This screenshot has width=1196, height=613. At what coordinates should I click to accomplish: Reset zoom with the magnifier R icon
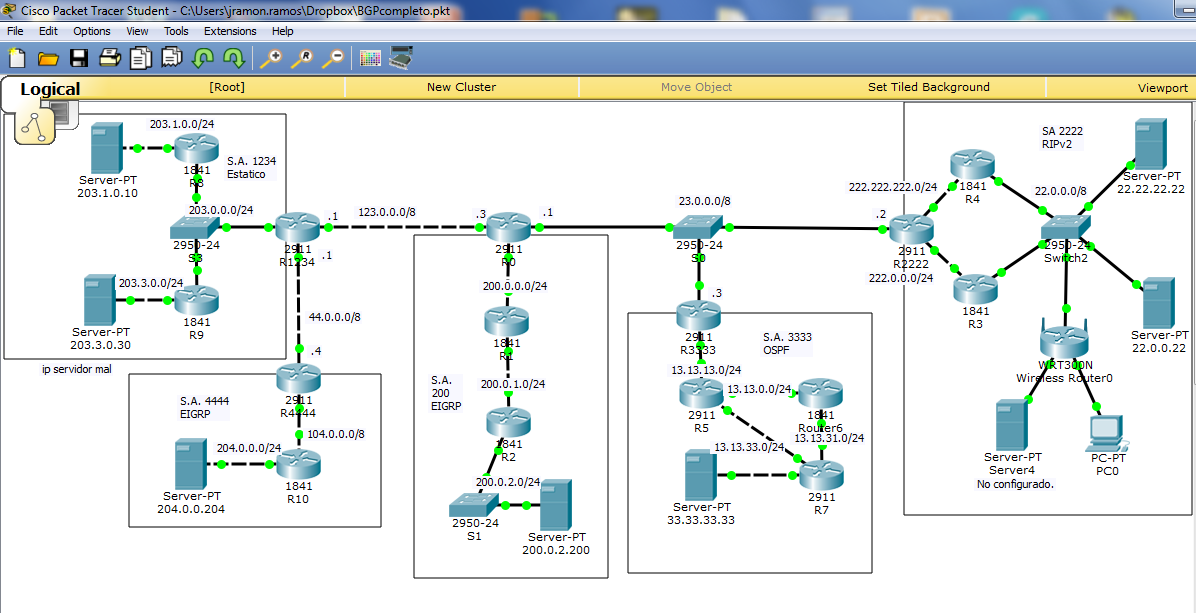coord(301,58)
